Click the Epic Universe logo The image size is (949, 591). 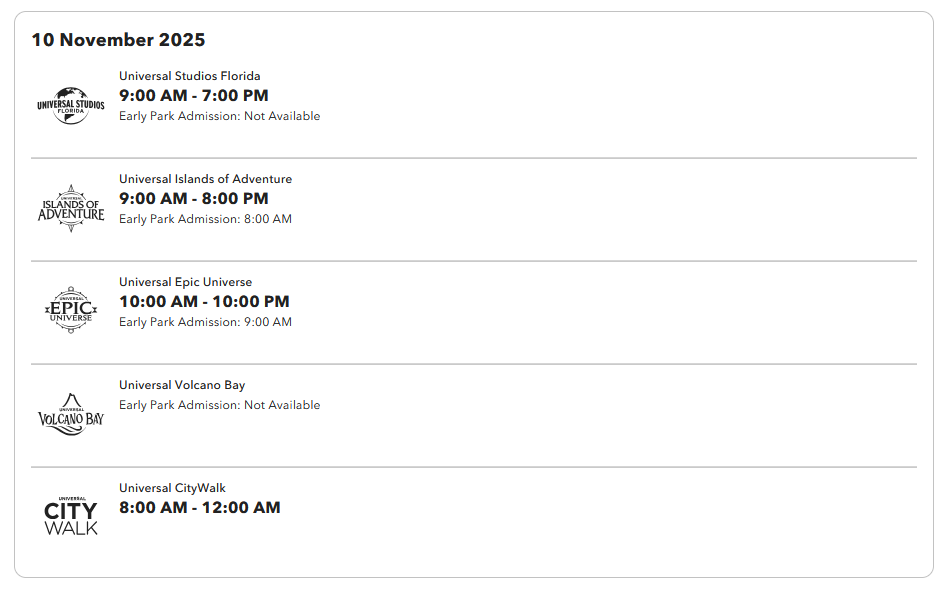click(71, 311)
